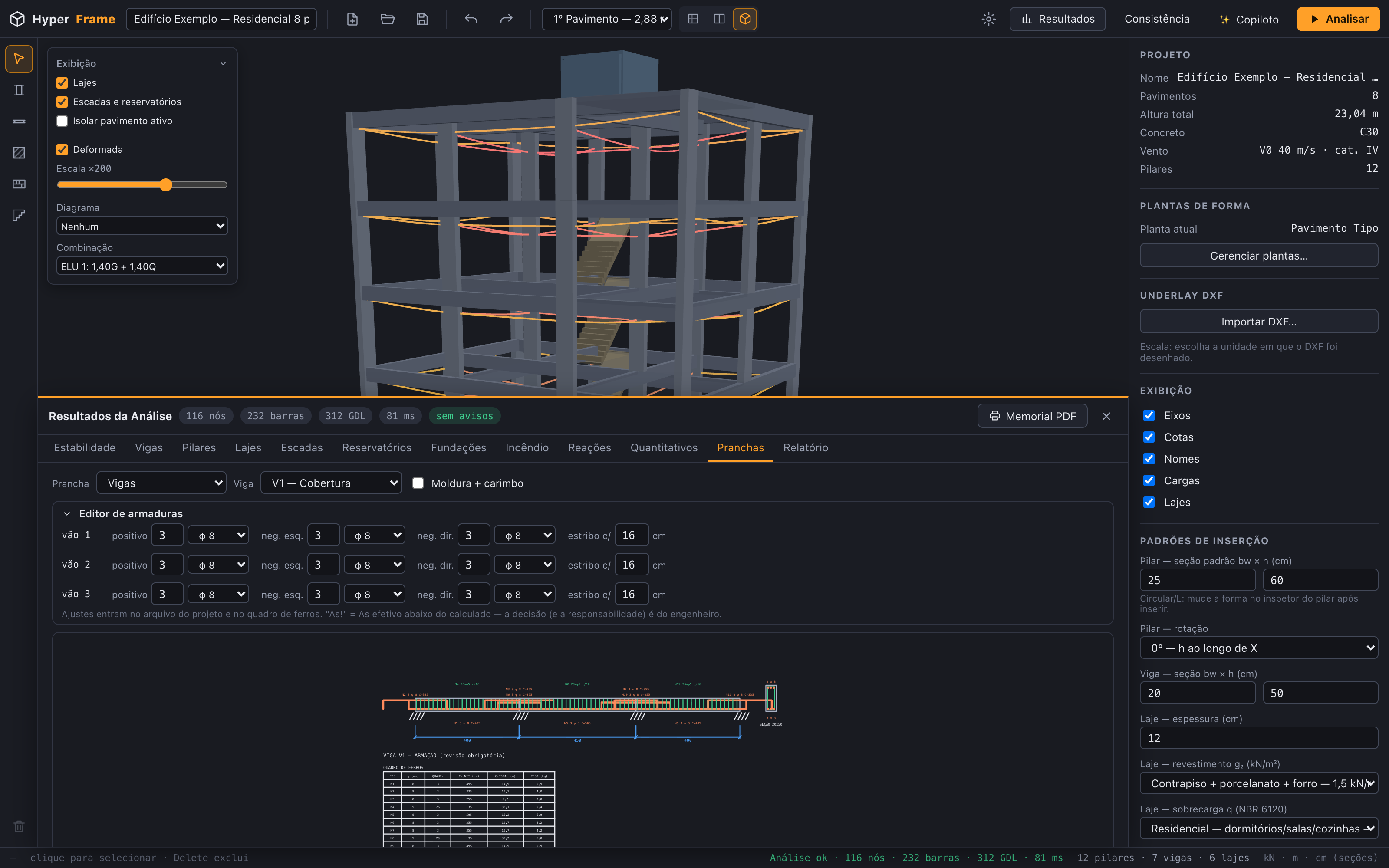Enable Moldura + carimbo checkbox
This screenshot has width=1389, height=868.
pyautogui.click(x=418, y=483)
